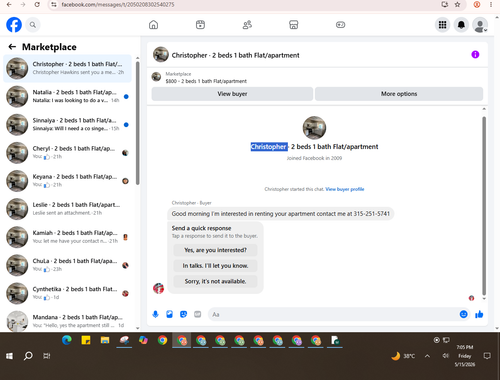Open Microsoft Edge from the taskbar
The width and height of the screenshot is (500, 380).
(67, 340)
